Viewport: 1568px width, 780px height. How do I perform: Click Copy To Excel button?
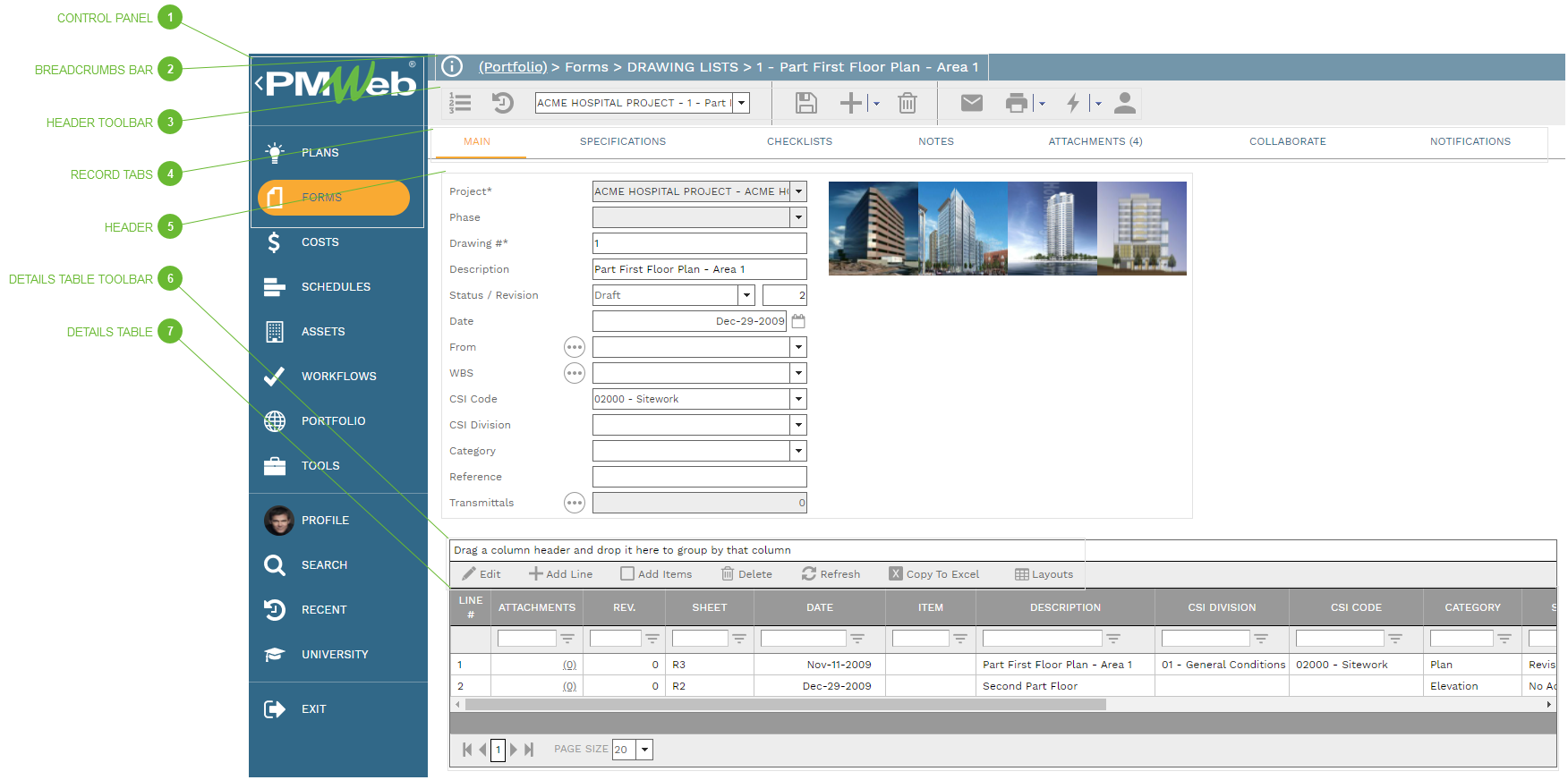click(933, 574)
